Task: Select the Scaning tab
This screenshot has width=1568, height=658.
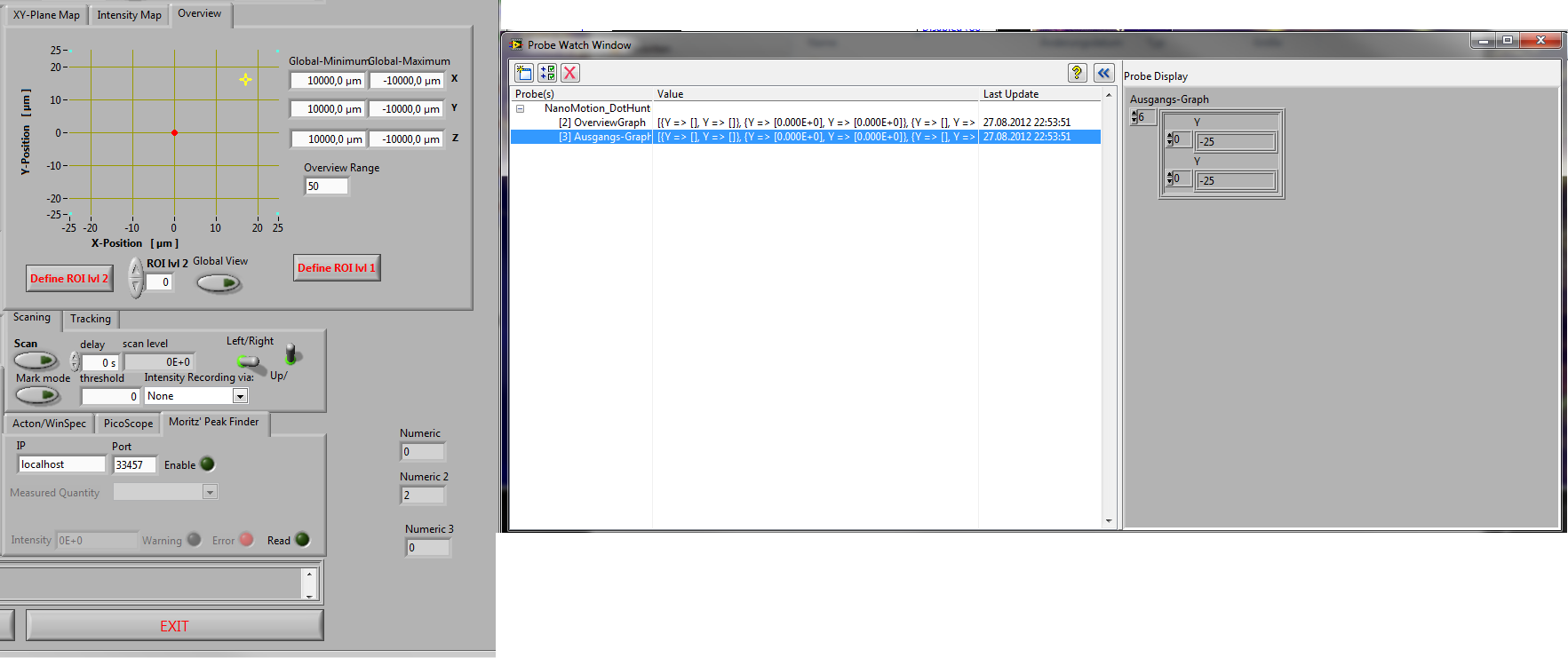Action: coord(32,318)
